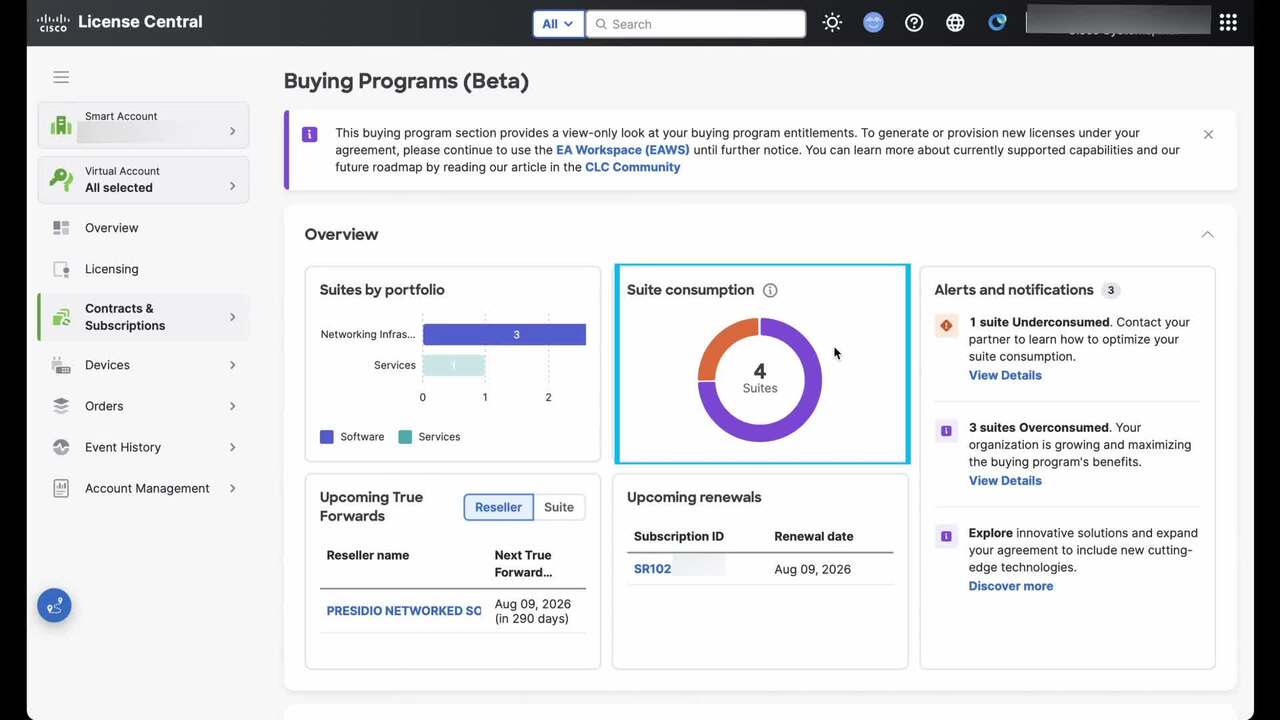Click View Details for Underconsumed suite

[1005, 375]
